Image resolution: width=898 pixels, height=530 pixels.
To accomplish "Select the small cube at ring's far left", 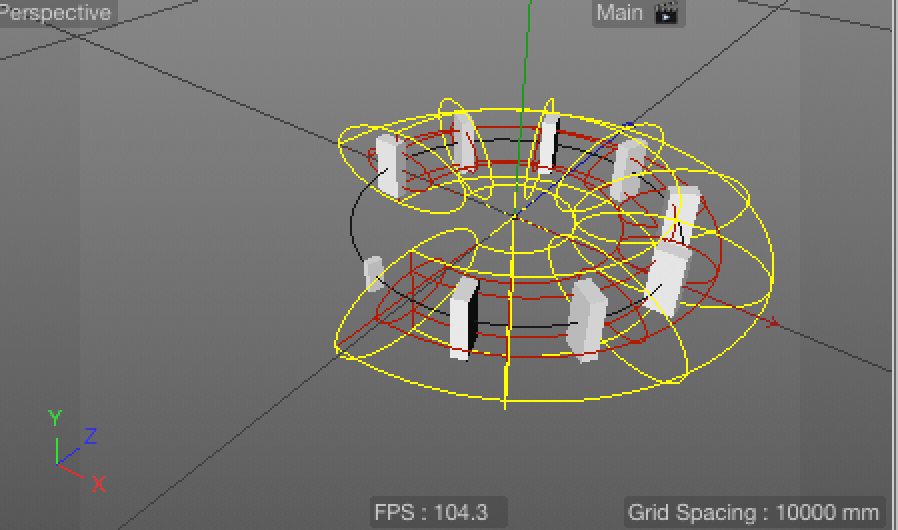I will [373, 271].
